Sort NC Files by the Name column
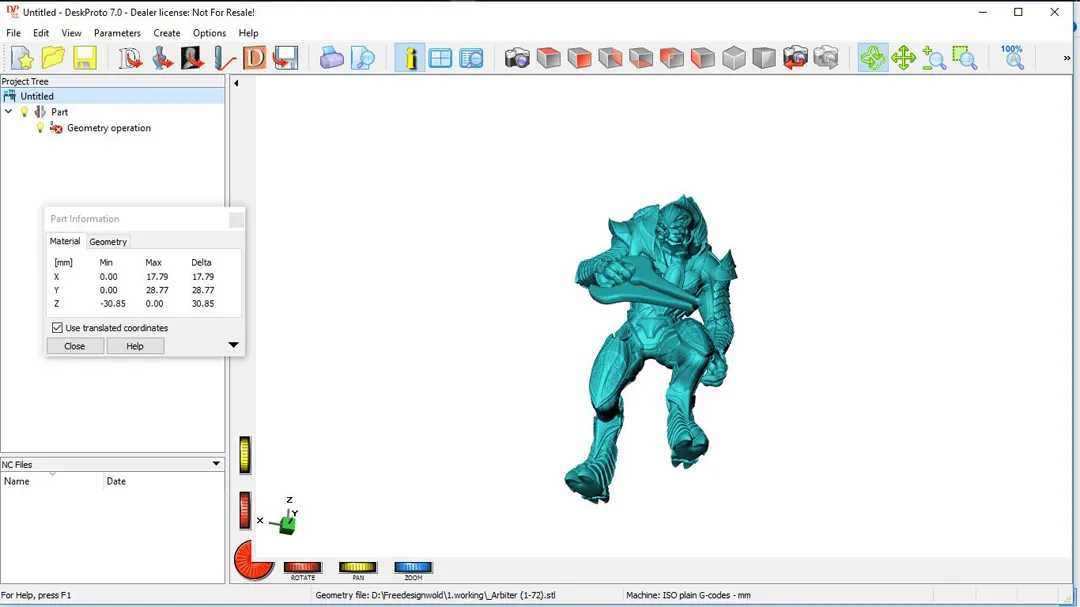This screenshot has width=1080, height=607. tap(52, 481)
